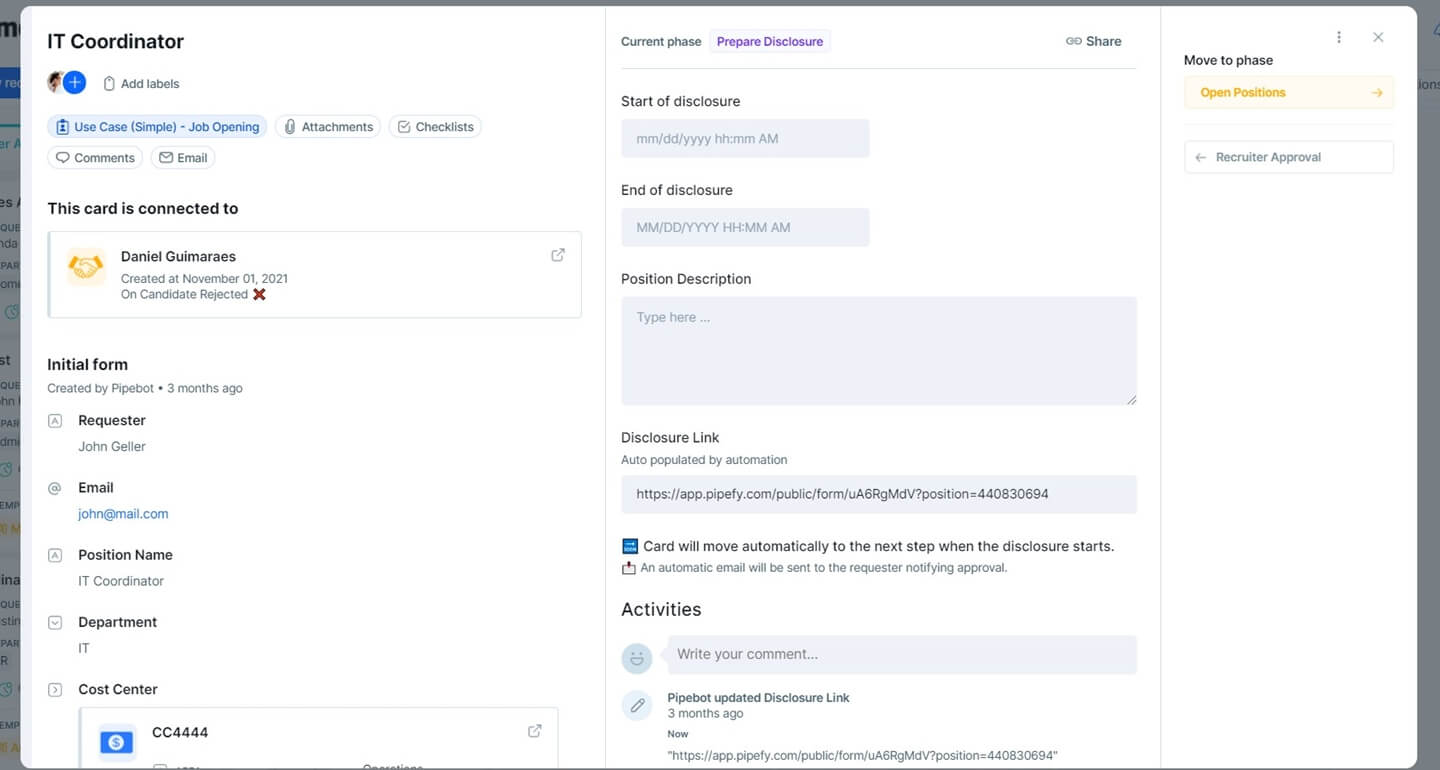Click the blue dollar cost center icon

tap(117, 743)
